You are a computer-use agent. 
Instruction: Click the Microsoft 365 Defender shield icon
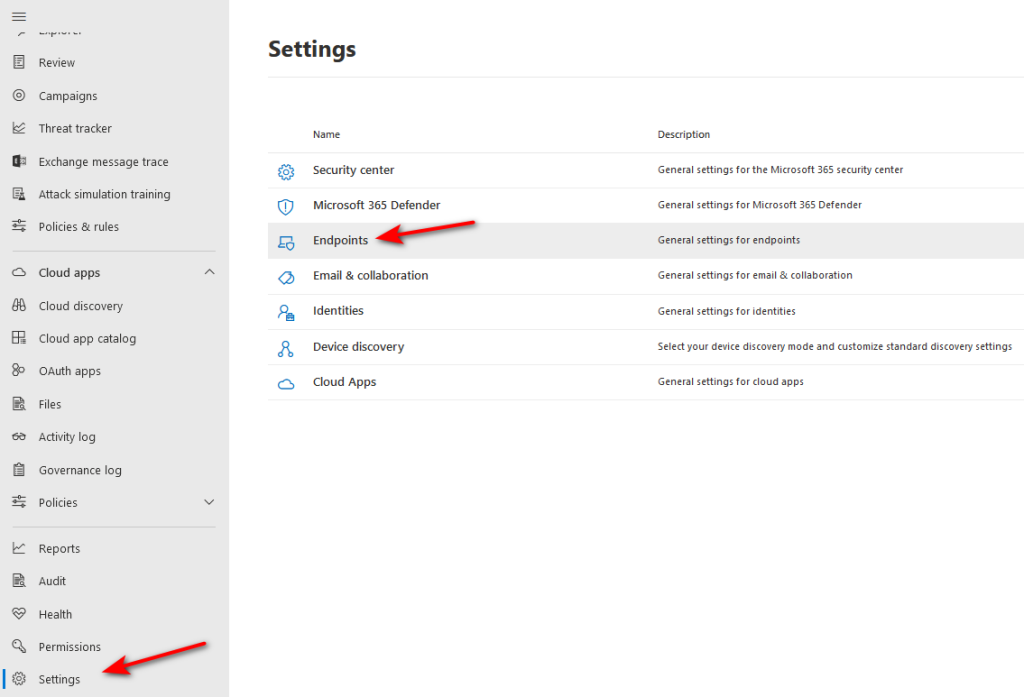click(x=286, y=206)
